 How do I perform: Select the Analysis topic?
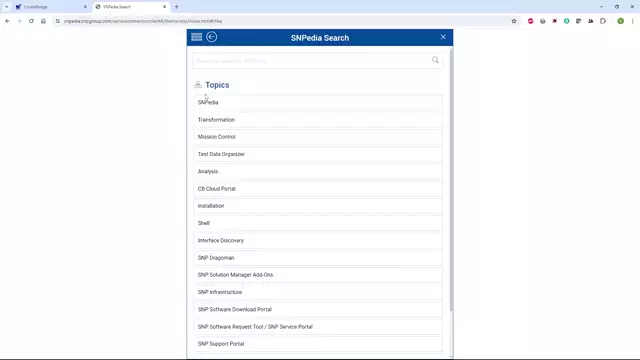tap(318, 171)
